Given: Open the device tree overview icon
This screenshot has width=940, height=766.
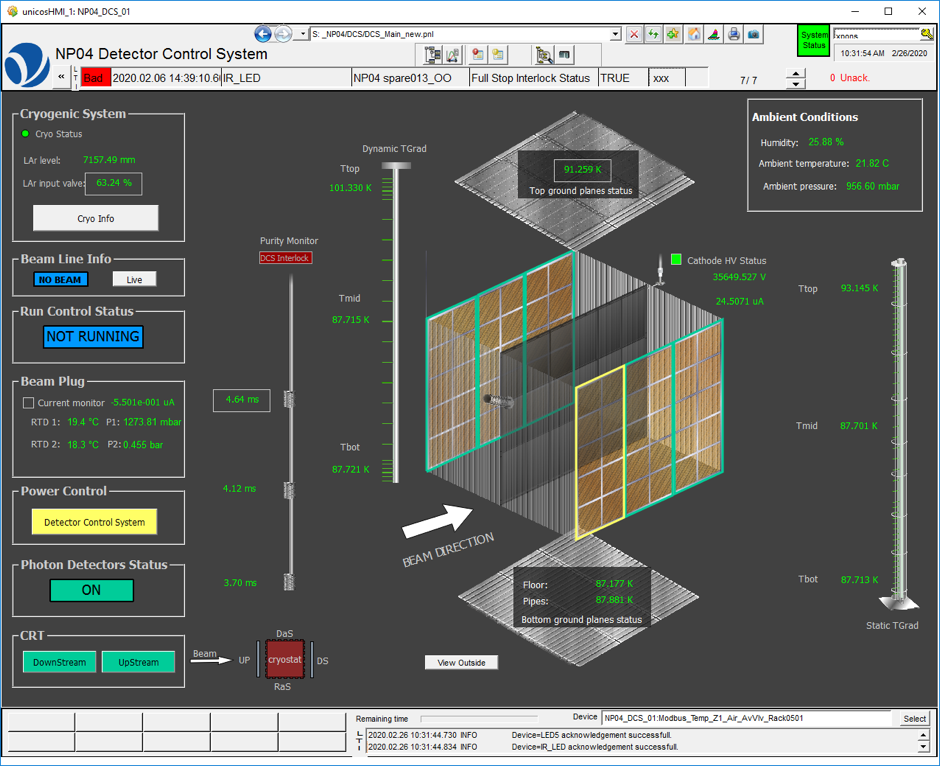Looking at the screenshot, I should 433,55.
